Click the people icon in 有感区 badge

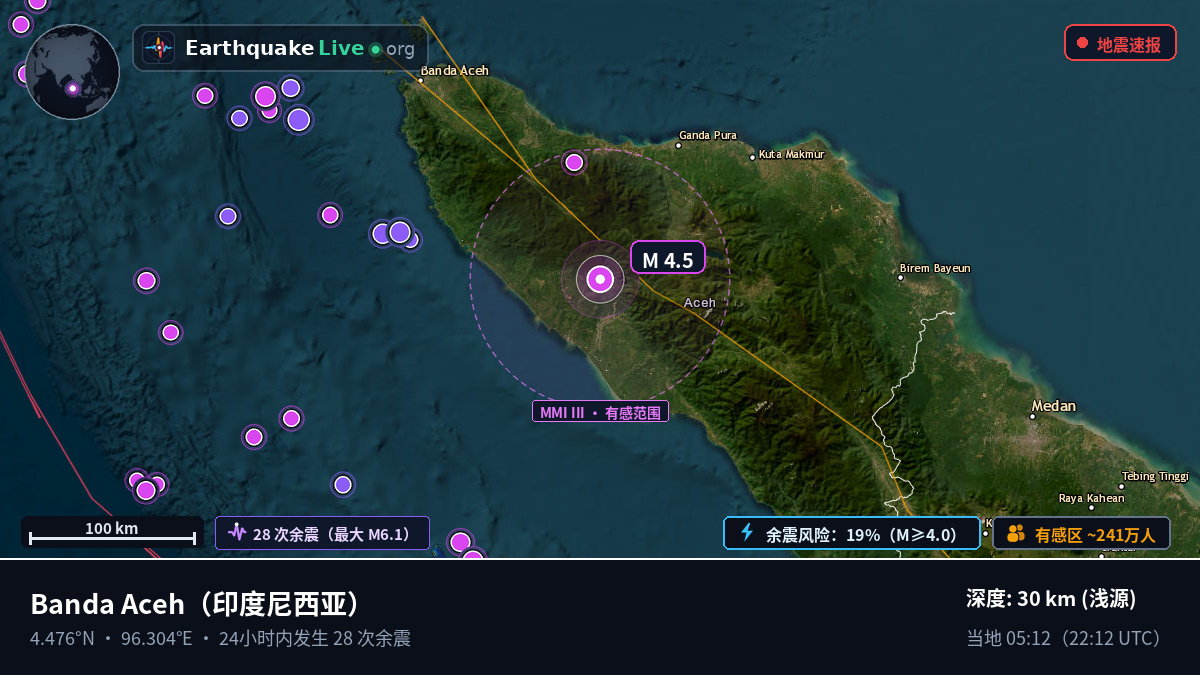[x=1015, y=534]
